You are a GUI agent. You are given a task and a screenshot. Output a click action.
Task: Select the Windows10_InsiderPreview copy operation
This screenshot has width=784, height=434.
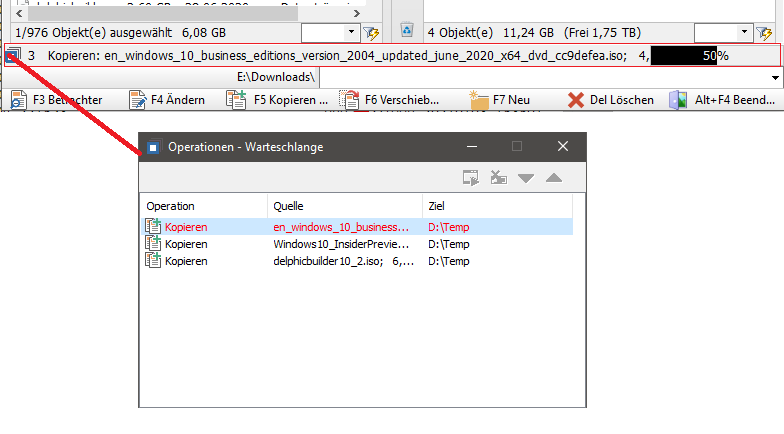click(340, 244)
